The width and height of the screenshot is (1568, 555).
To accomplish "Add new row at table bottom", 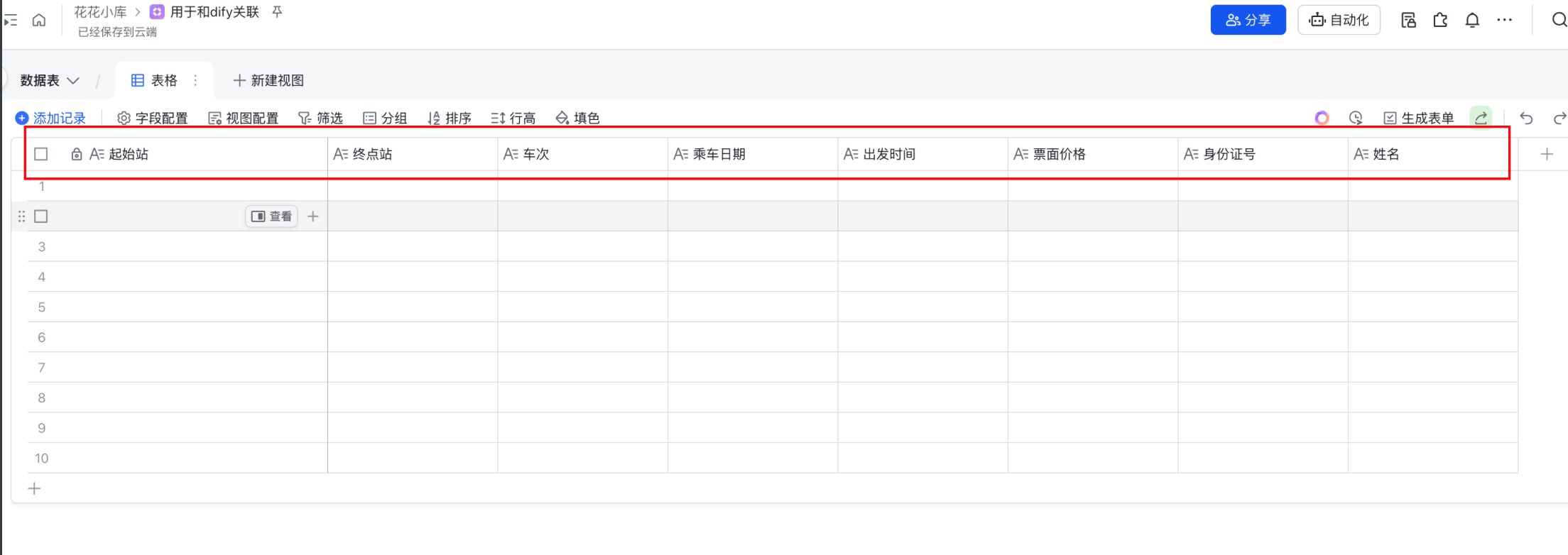I will [x=34, y=488].
